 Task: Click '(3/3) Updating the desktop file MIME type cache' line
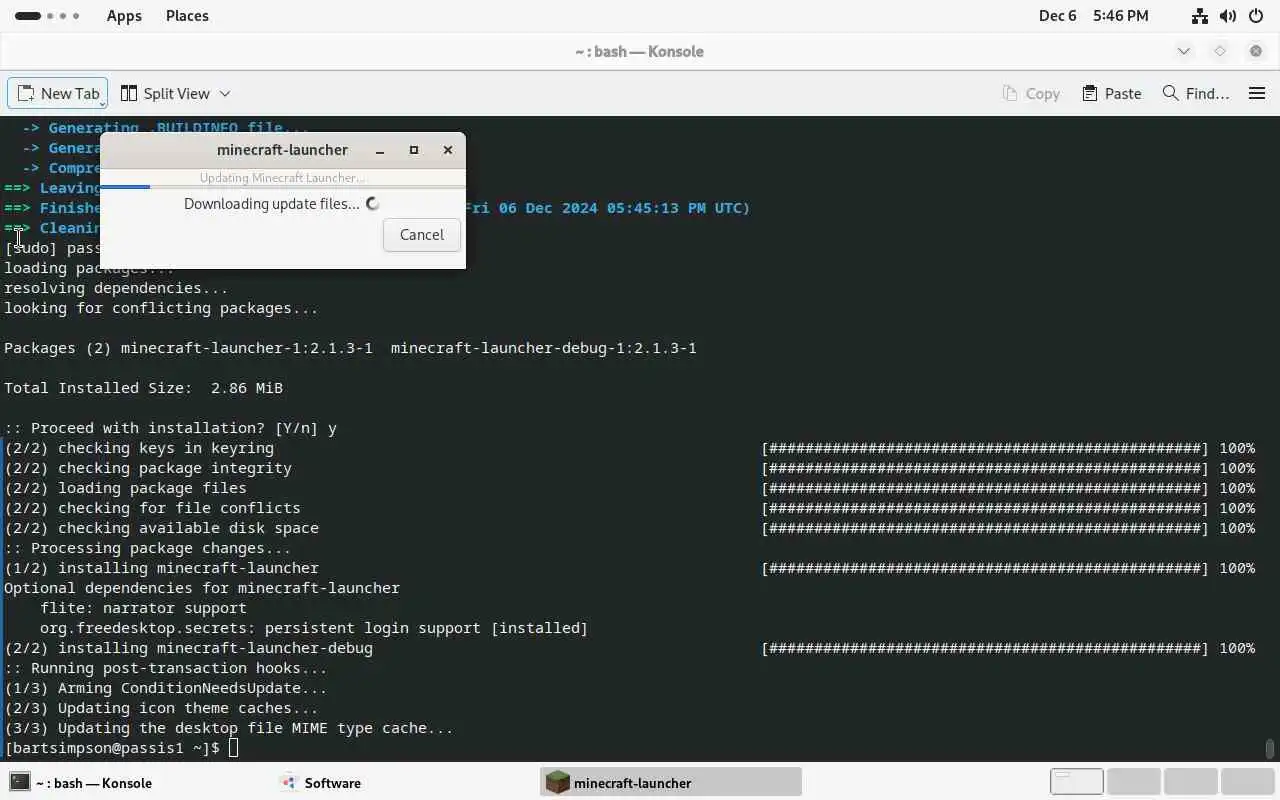pos(229,728)
